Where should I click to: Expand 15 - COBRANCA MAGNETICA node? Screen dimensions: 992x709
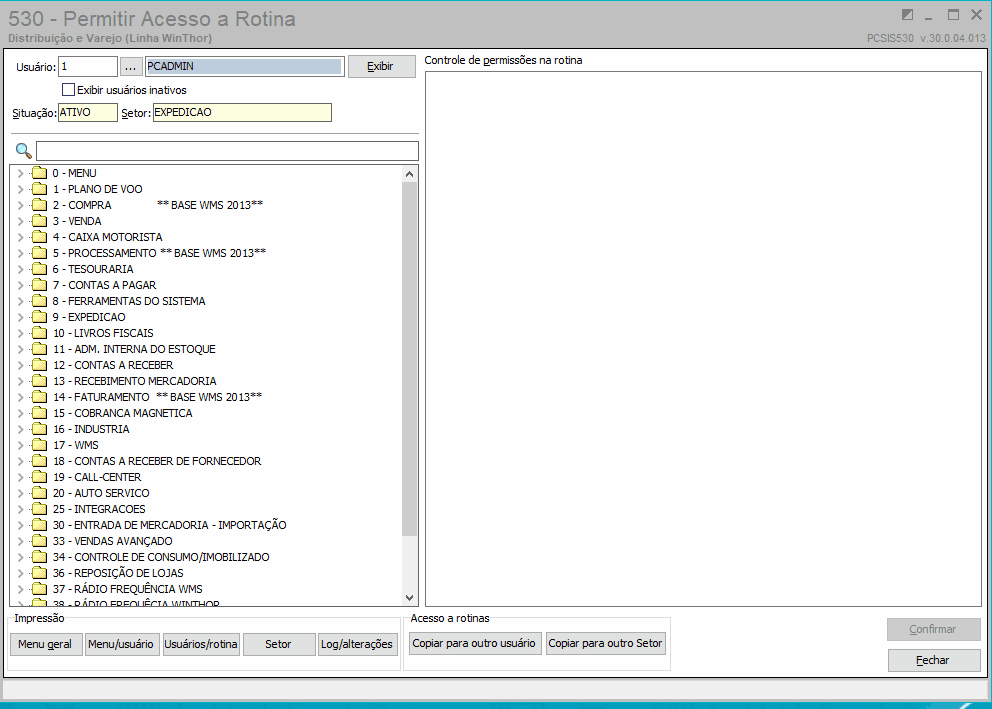click(20, 413)
